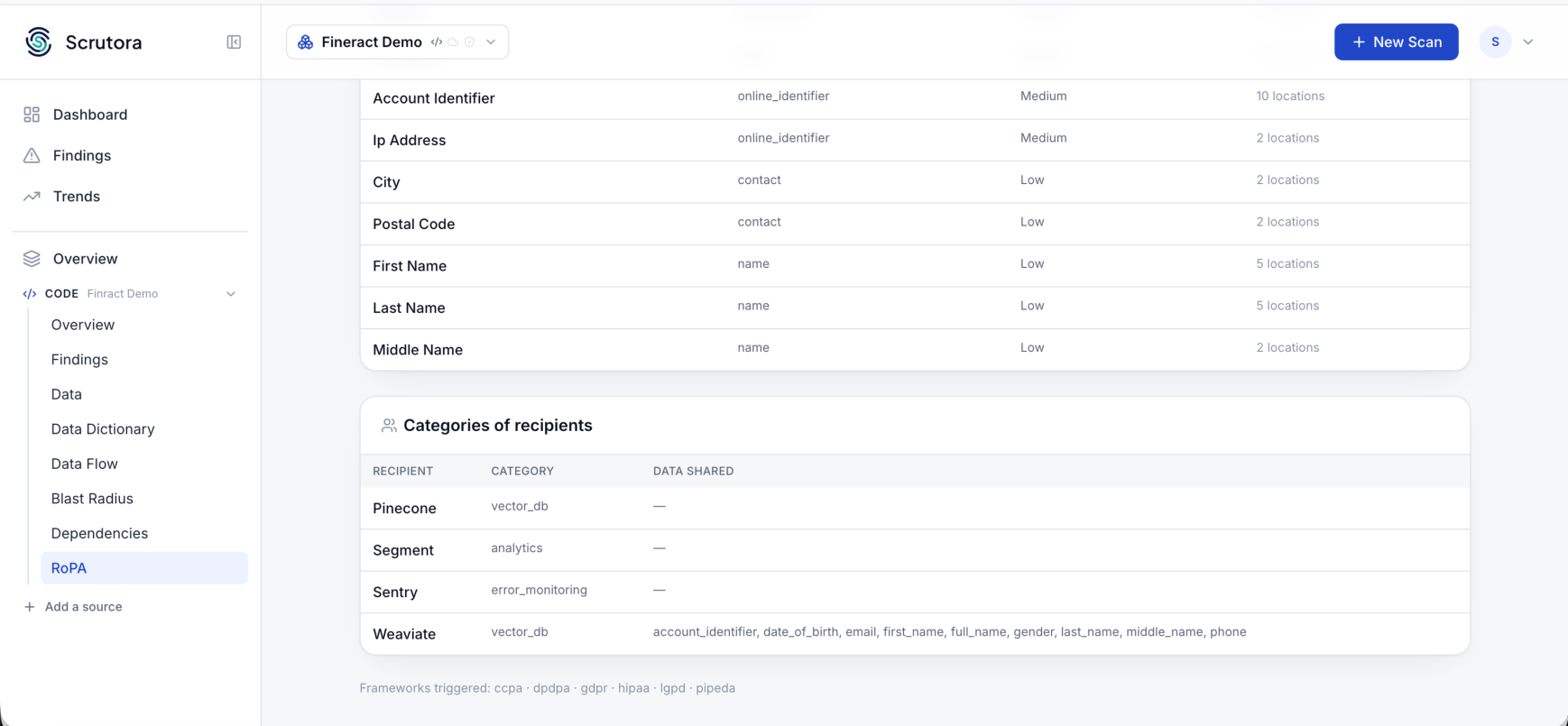
Task: Click the Categories of recipients people icon
Action: pyautogui.click(x=389, y=426)
